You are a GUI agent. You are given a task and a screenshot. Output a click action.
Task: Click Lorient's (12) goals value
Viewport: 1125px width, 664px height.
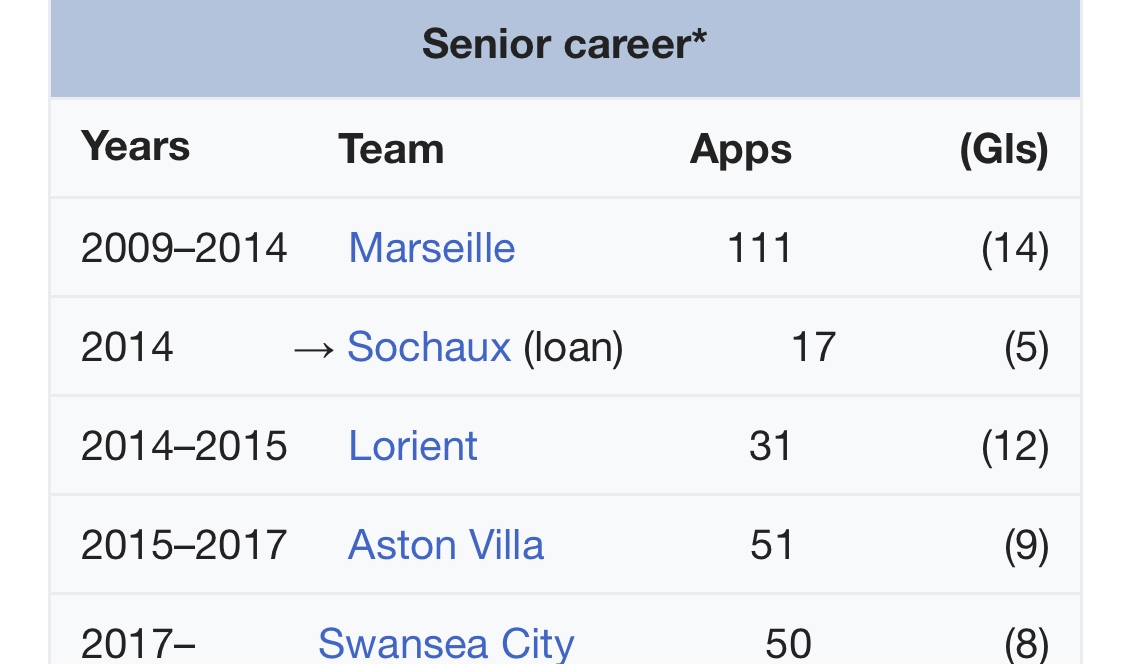pos(1014,446)
